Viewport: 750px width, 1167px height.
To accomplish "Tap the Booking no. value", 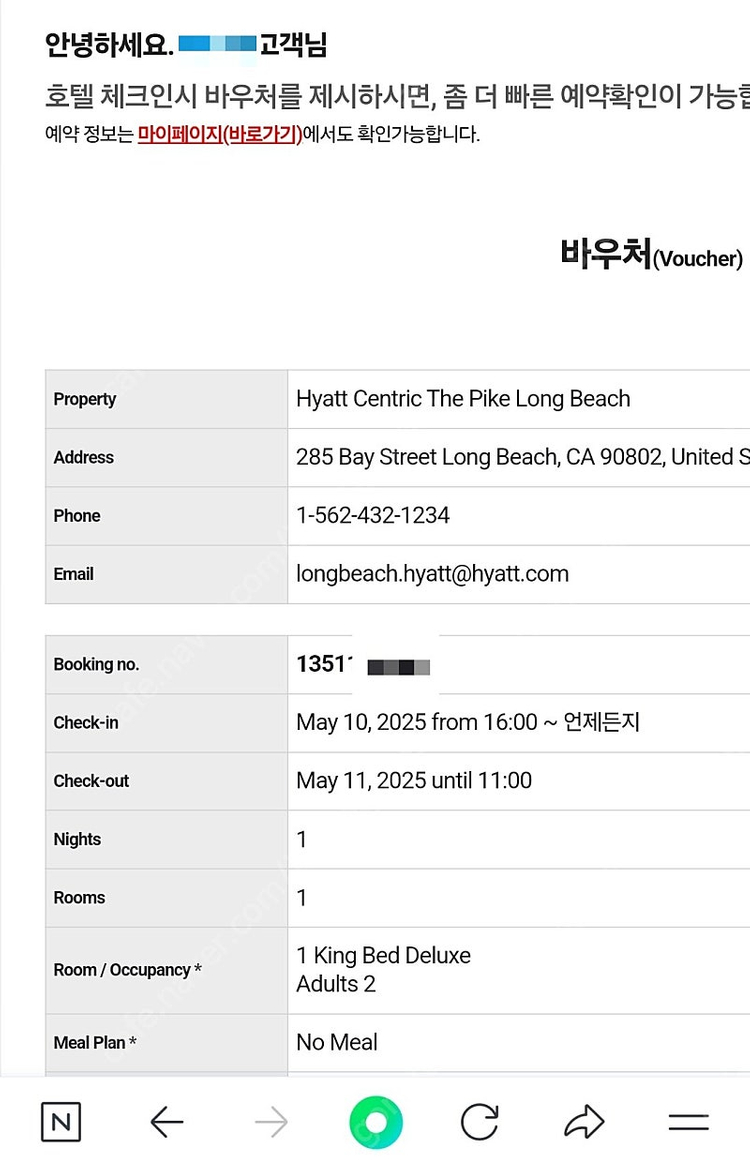I will tap(363, 665).
